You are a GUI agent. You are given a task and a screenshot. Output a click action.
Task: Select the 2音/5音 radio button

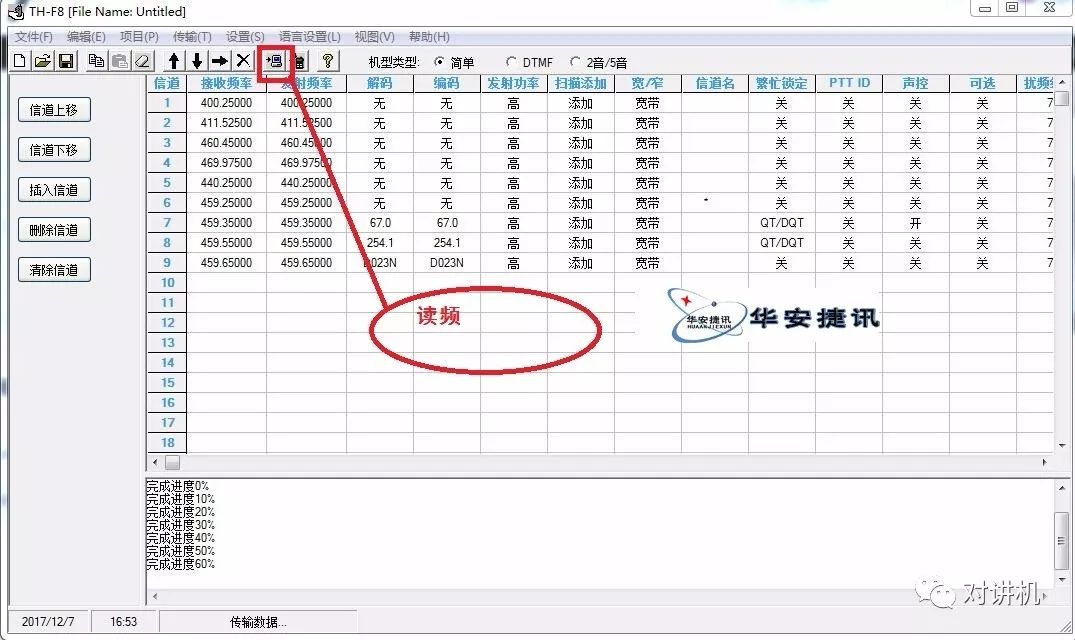[576, 61]
